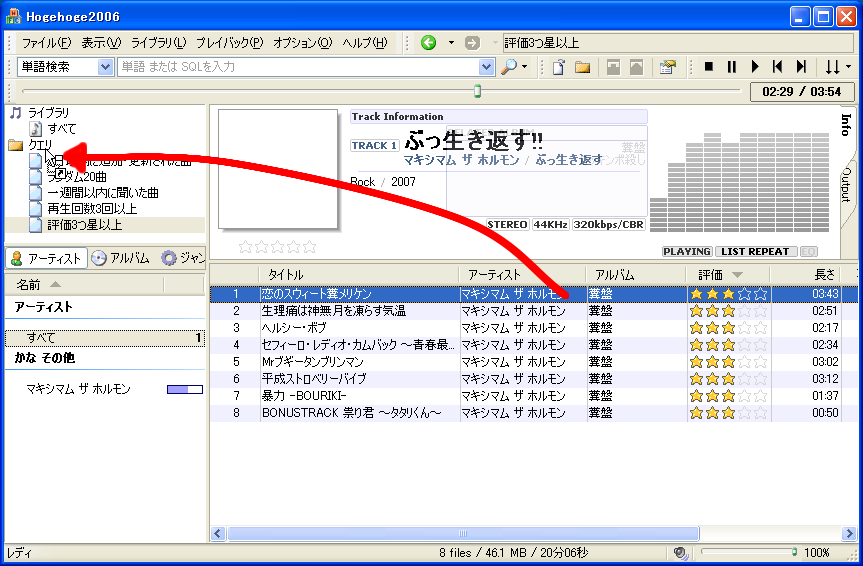This screenshot has width=863, height=566.
Task: Open the オプション(O) menu
Action: (303, 42)
